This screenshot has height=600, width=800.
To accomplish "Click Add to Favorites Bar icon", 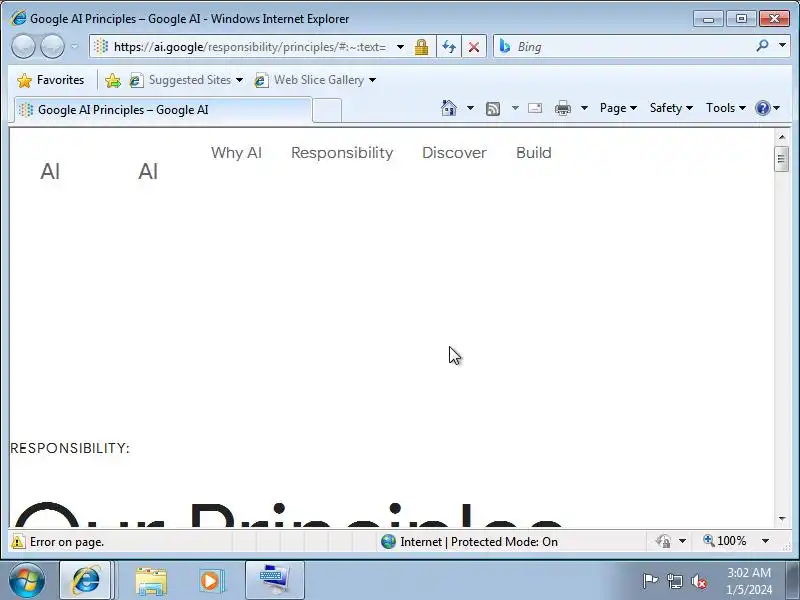I will point(113,80).
